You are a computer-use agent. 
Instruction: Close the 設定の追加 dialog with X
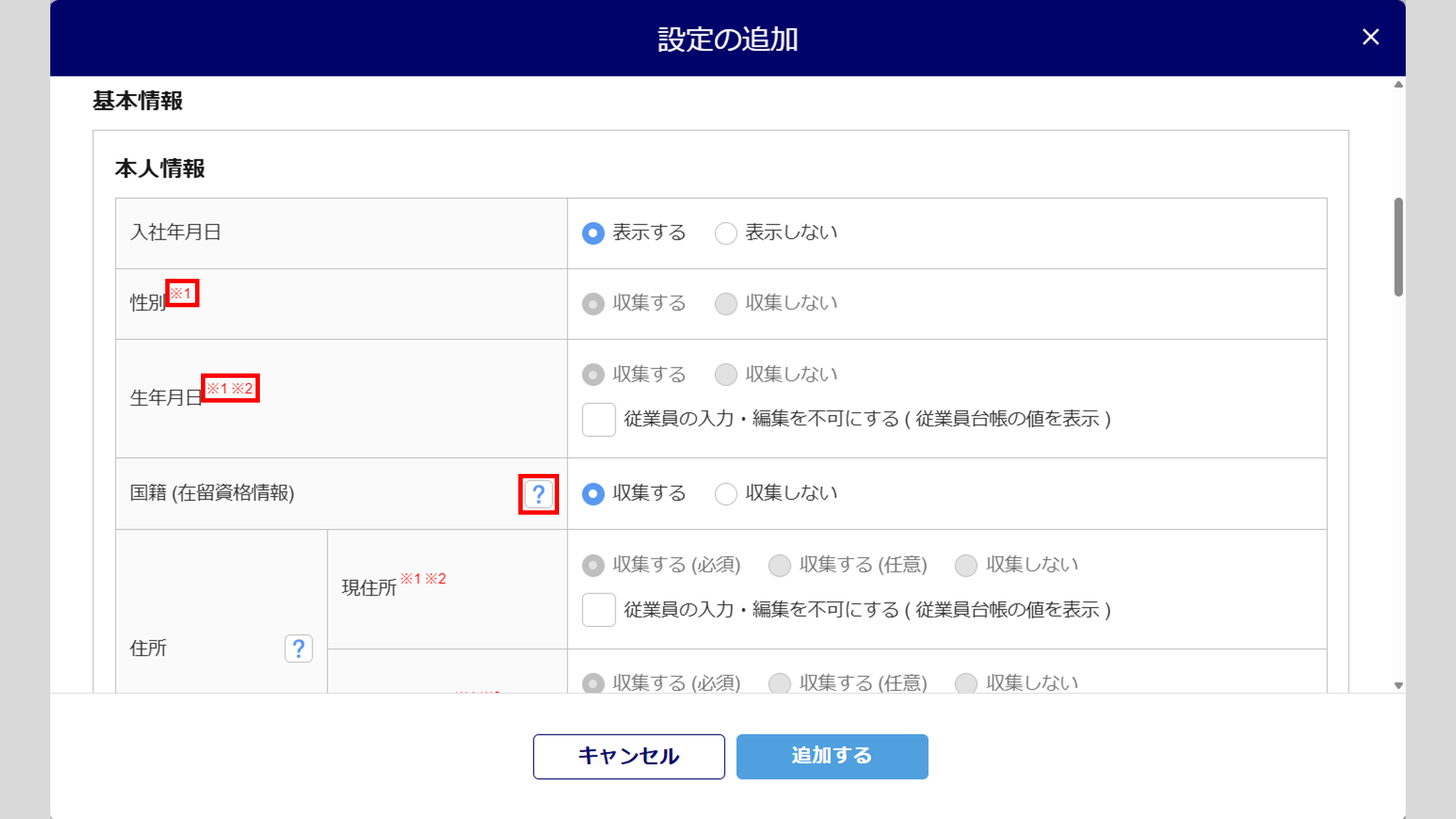(x=1371, y=37)
